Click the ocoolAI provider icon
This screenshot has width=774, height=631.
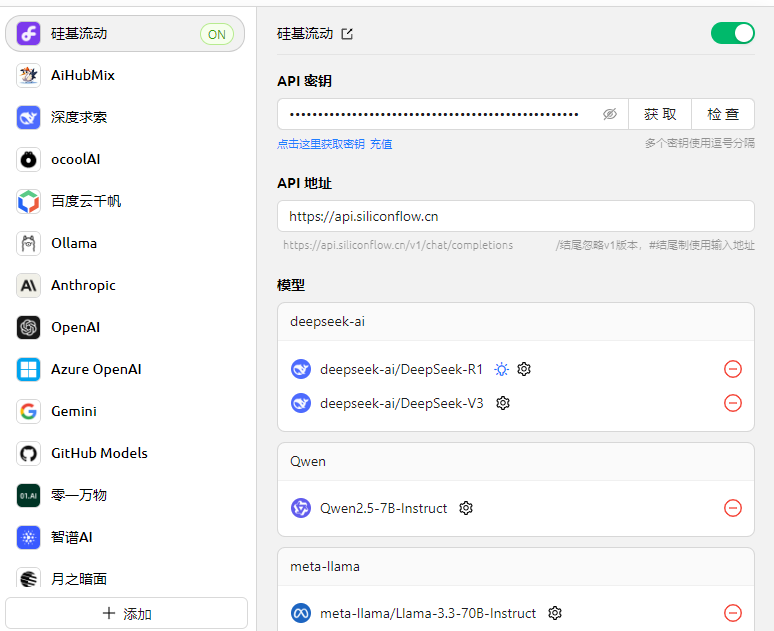28,159
